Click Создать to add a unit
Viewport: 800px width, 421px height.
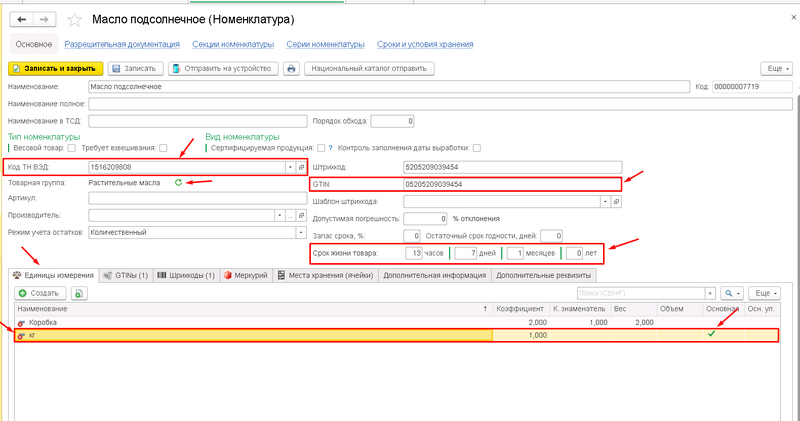pyautogui.click(x=40, y=293)
